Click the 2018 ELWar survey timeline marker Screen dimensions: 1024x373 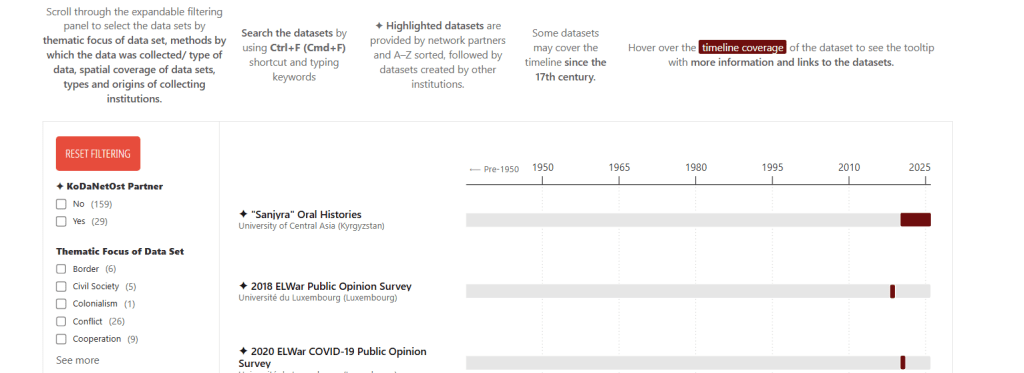(892, 291)
